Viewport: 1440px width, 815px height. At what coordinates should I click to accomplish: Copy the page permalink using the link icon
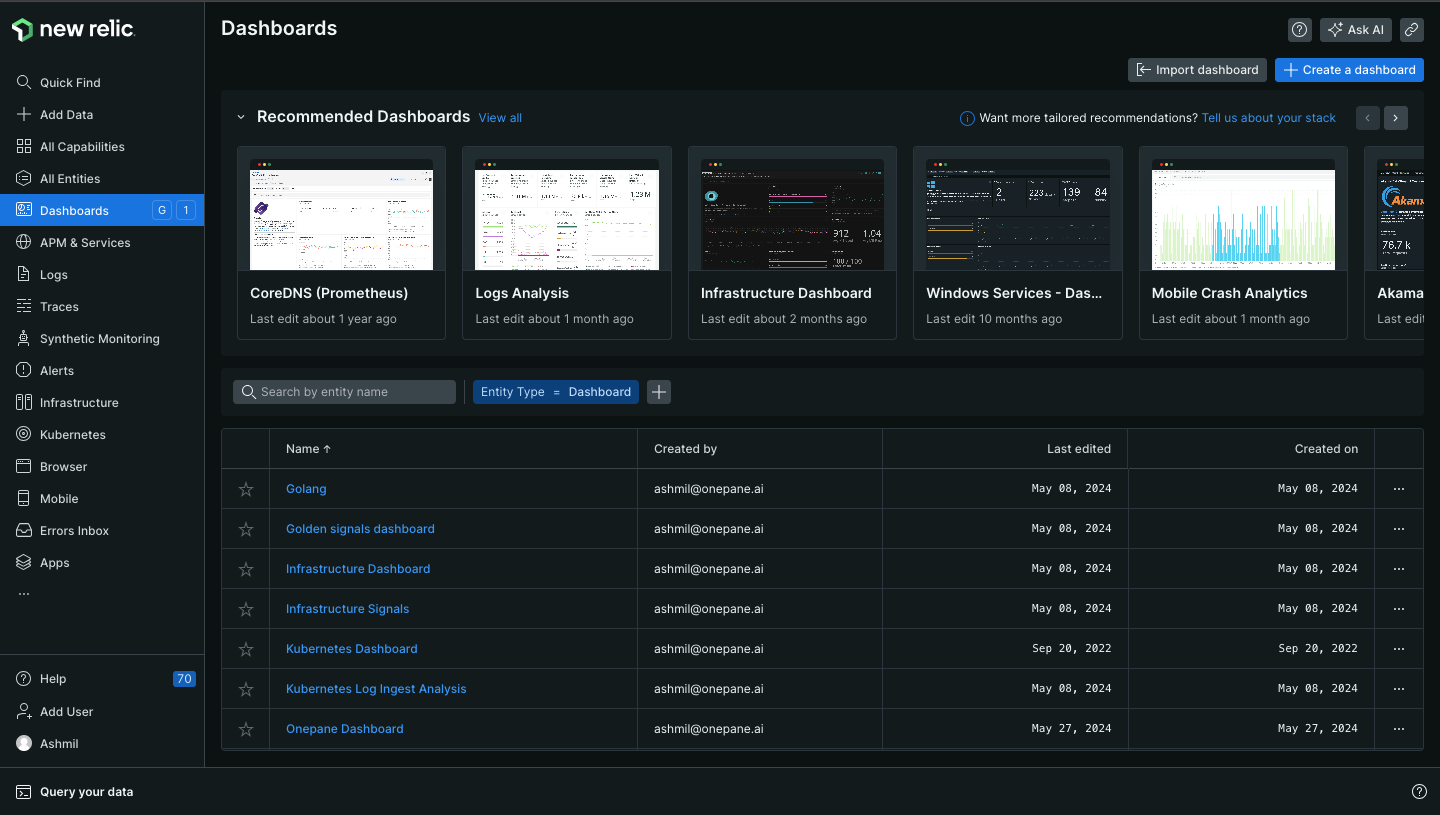pos(1412,30)
